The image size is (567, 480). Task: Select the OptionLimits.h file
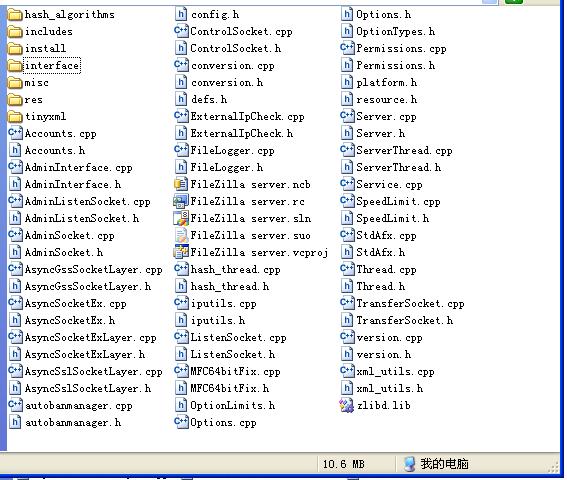[225, 405]
